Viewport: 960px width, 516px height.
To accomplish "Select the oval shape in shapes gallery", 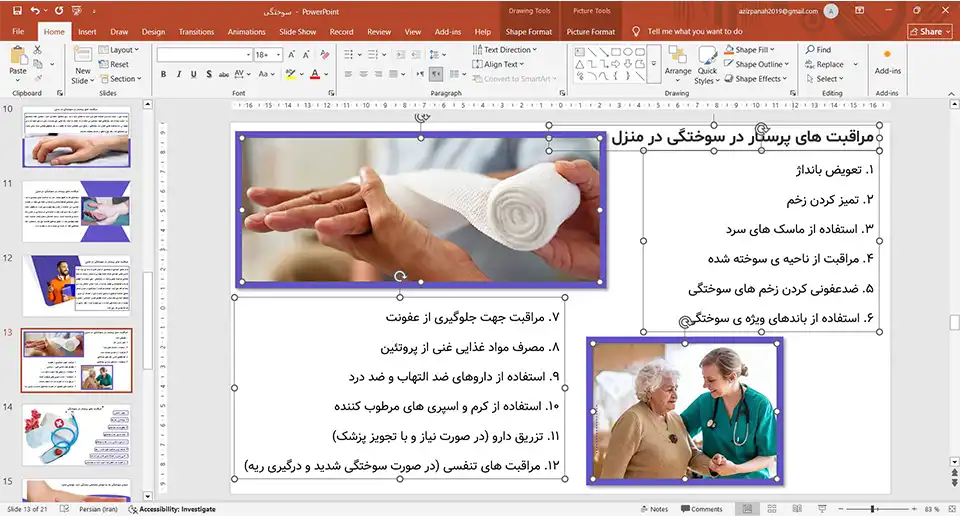I will 628,52.
